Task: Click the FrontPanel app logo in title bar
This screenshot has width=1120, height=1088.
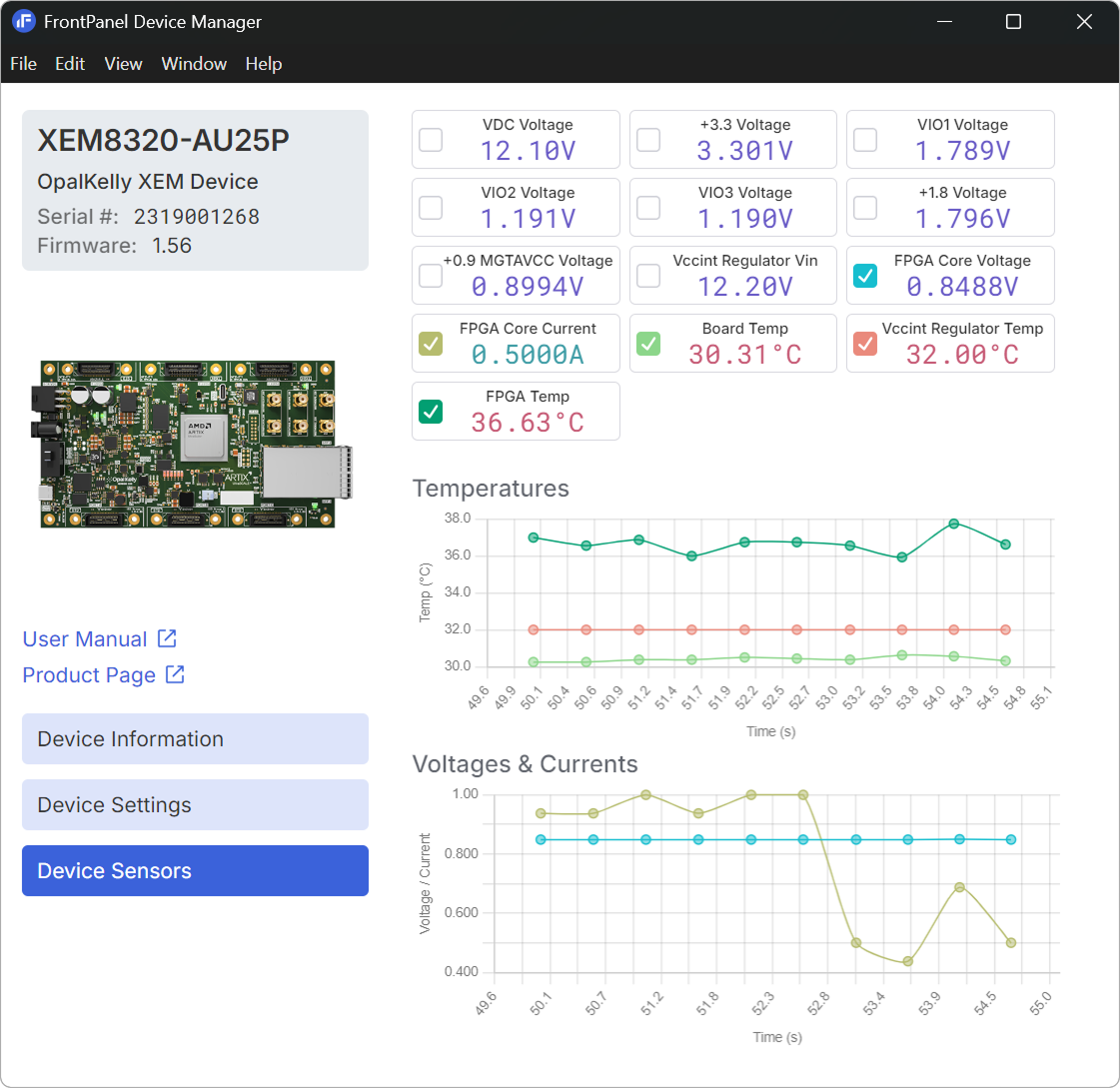Action: pos(24,21)
